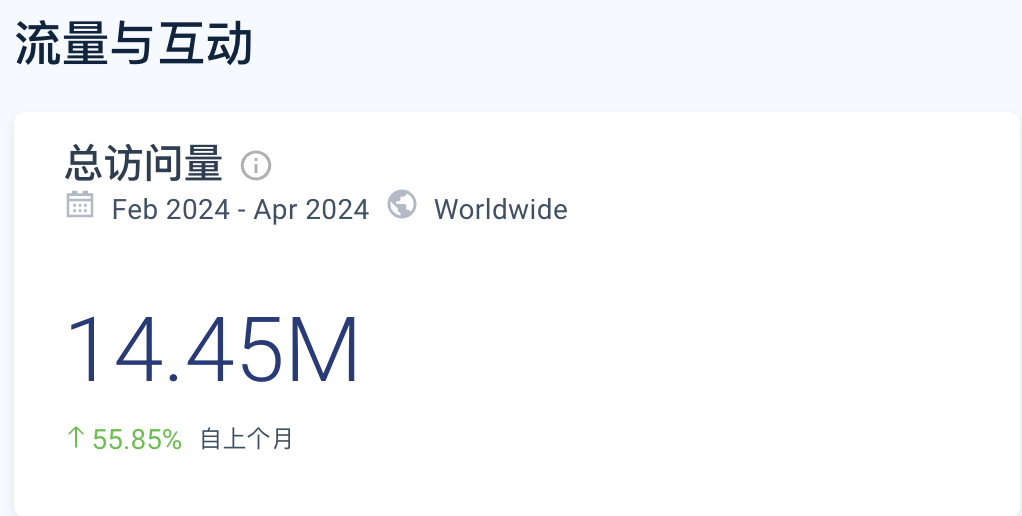The image size is (1022, 516).
Task: Click the word 互动 in the heading
Action: click(x=205, y=44)
